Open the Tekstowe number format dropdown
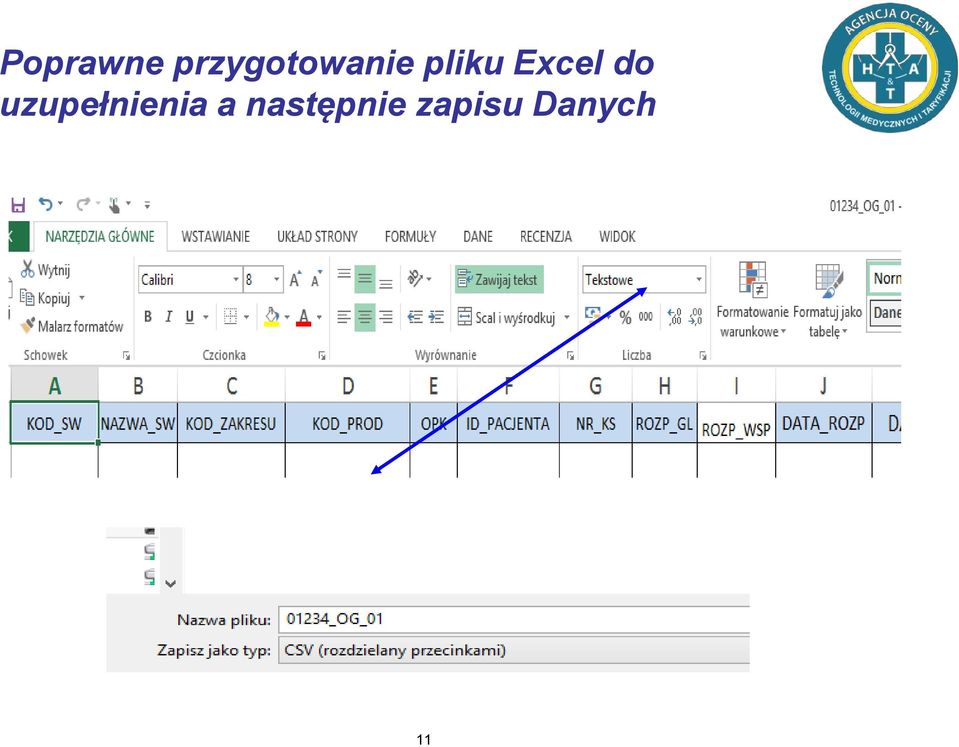 (698, 280)
